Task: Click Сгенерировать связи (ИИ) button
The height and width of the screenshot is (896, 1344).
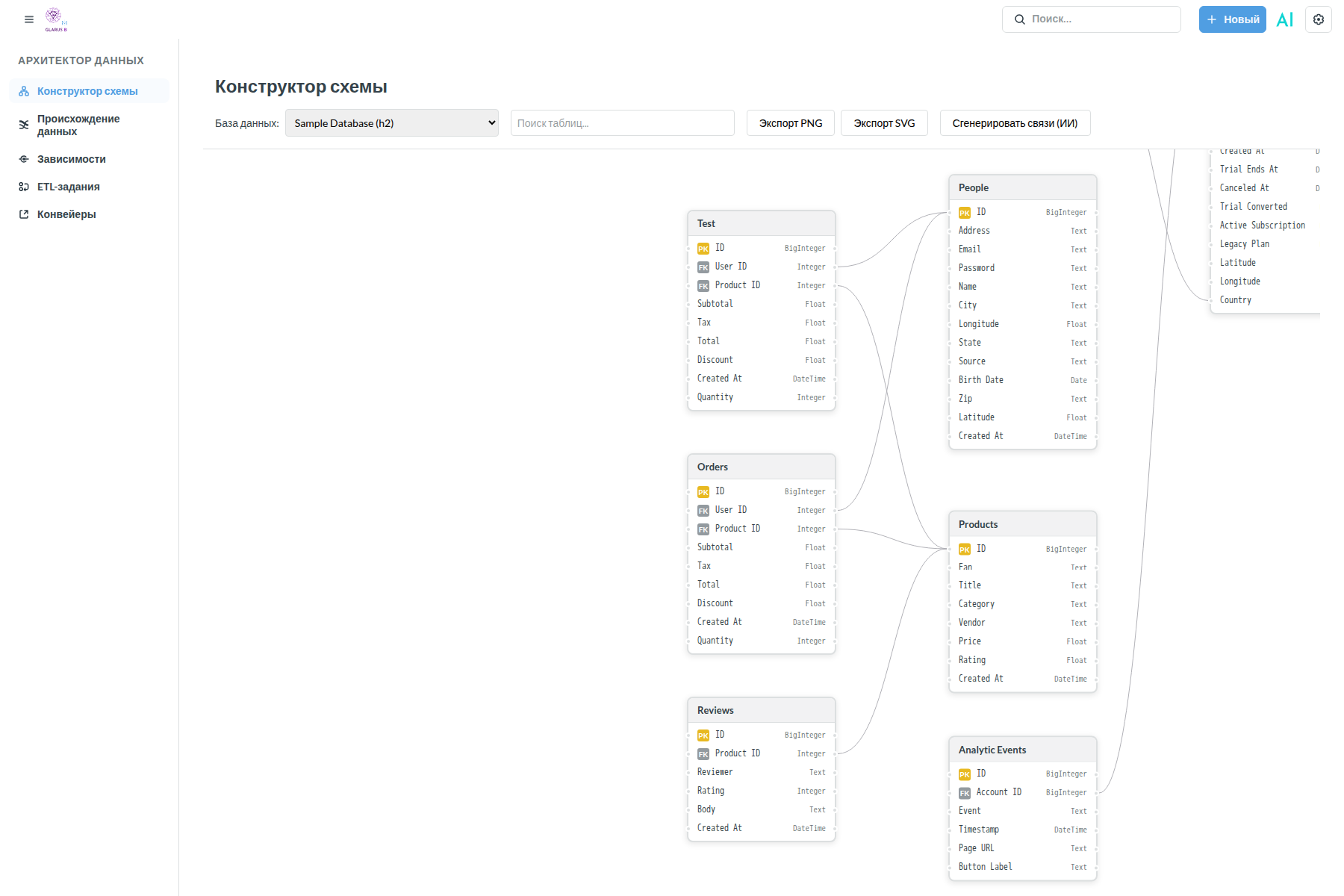Action: [1015, 123]
